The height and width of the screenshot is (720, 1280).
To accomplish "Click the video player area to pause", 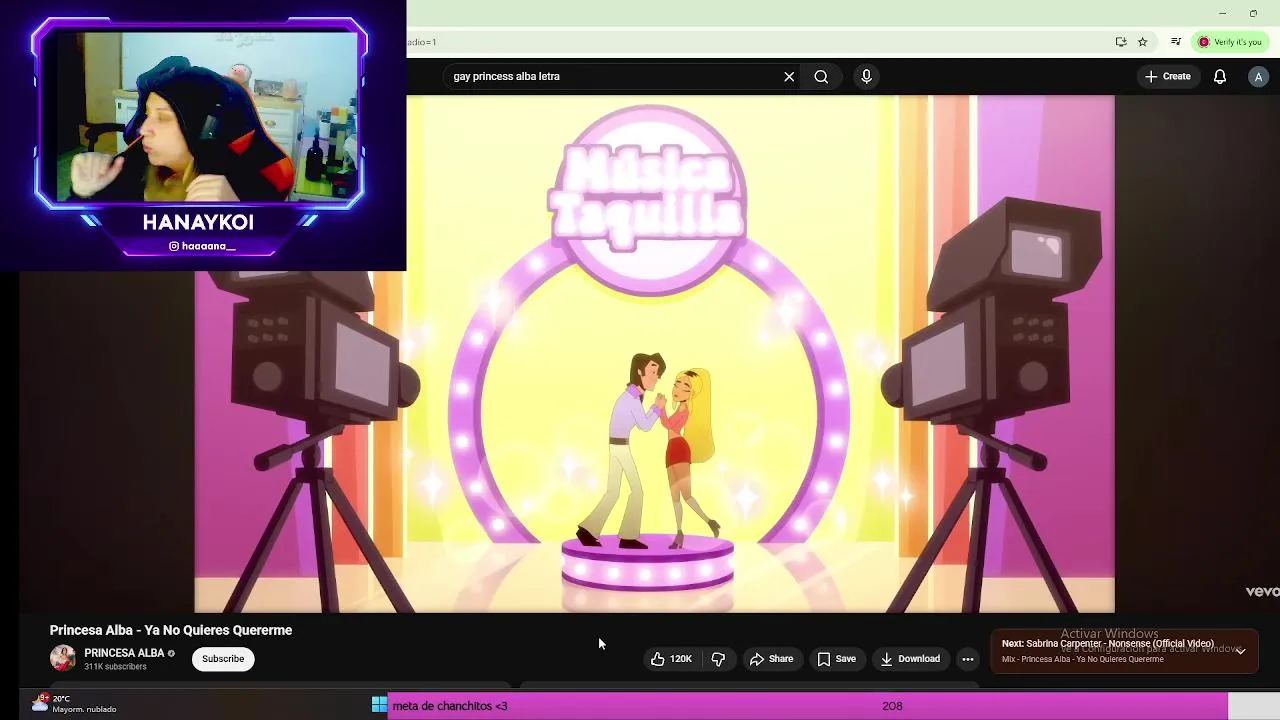I will (655, 353).
